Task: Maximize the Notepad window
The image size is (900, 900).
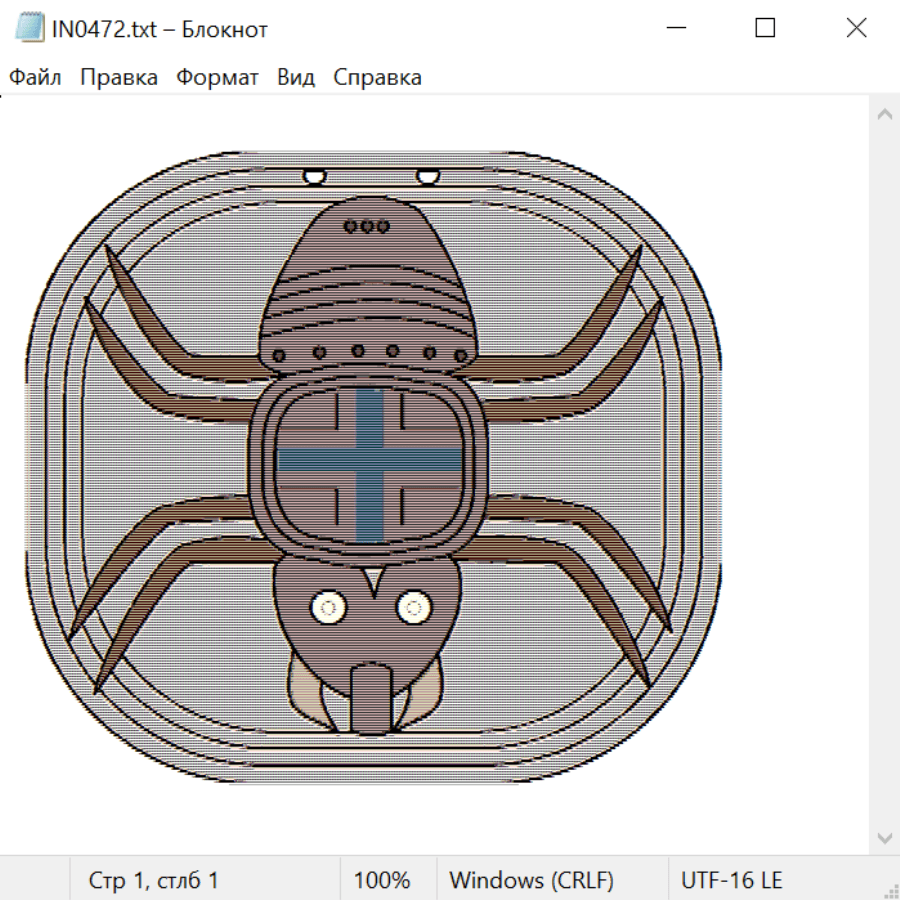Action: pos(765,29)
